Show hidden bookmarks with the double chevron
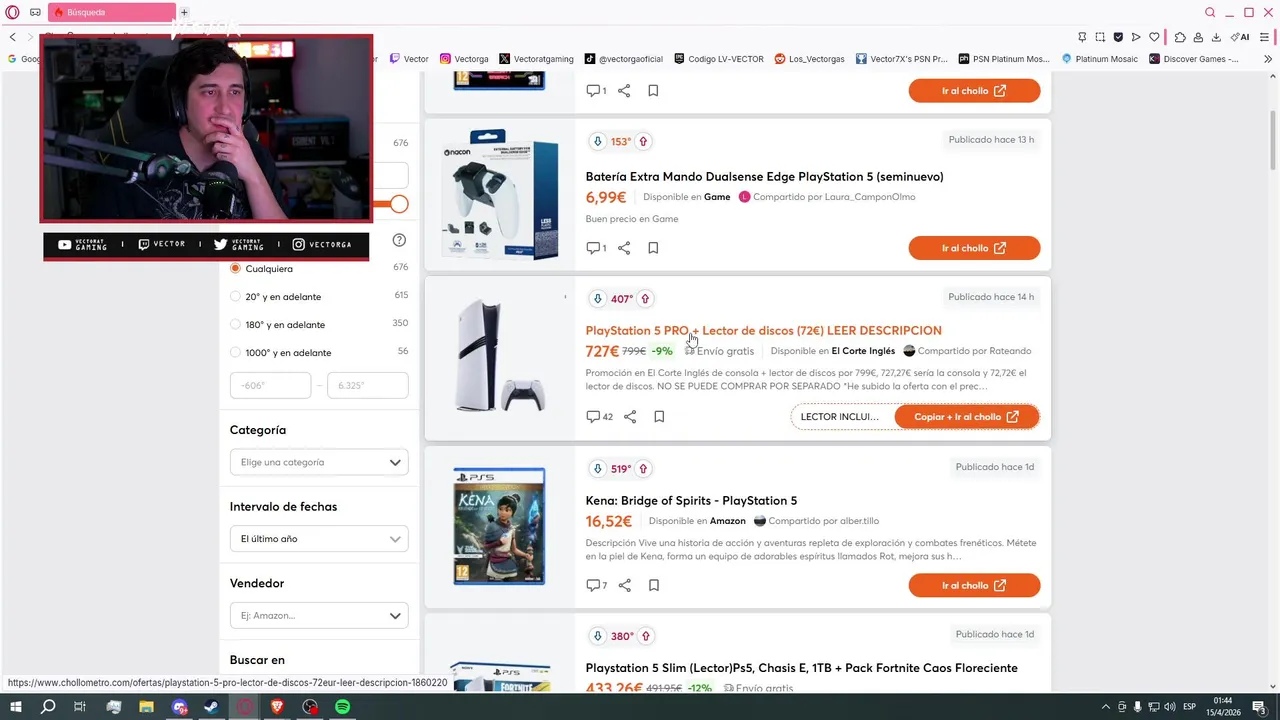Viewport: 1280px width, 720px height. 1269,59
